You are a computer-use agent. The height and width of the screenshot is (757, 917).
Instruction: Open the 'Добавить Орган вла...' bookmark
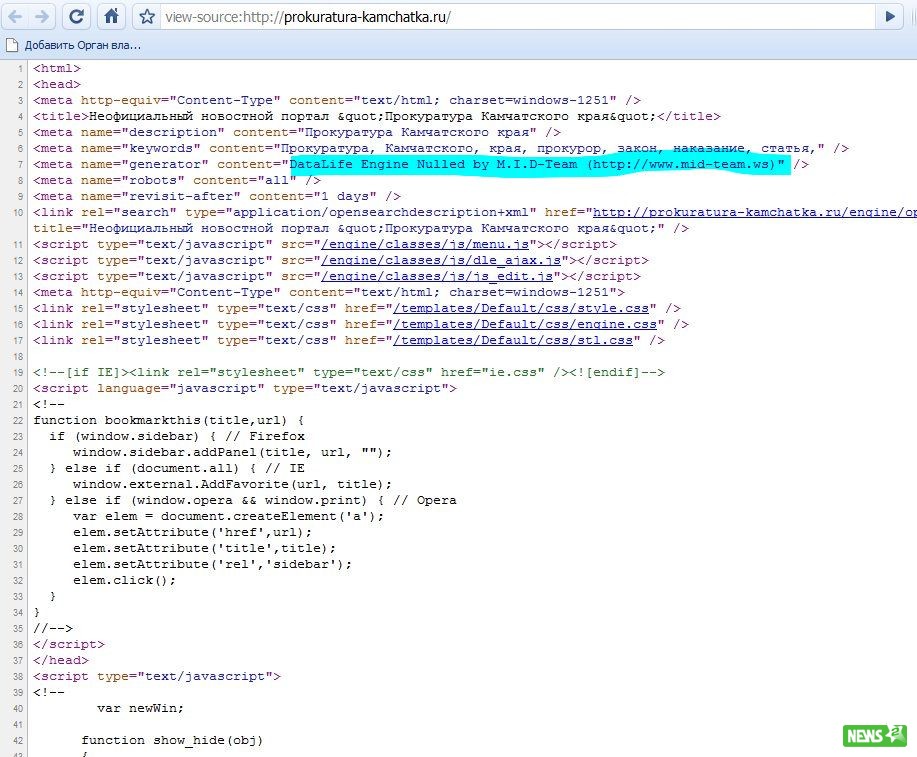click(74, 45)
